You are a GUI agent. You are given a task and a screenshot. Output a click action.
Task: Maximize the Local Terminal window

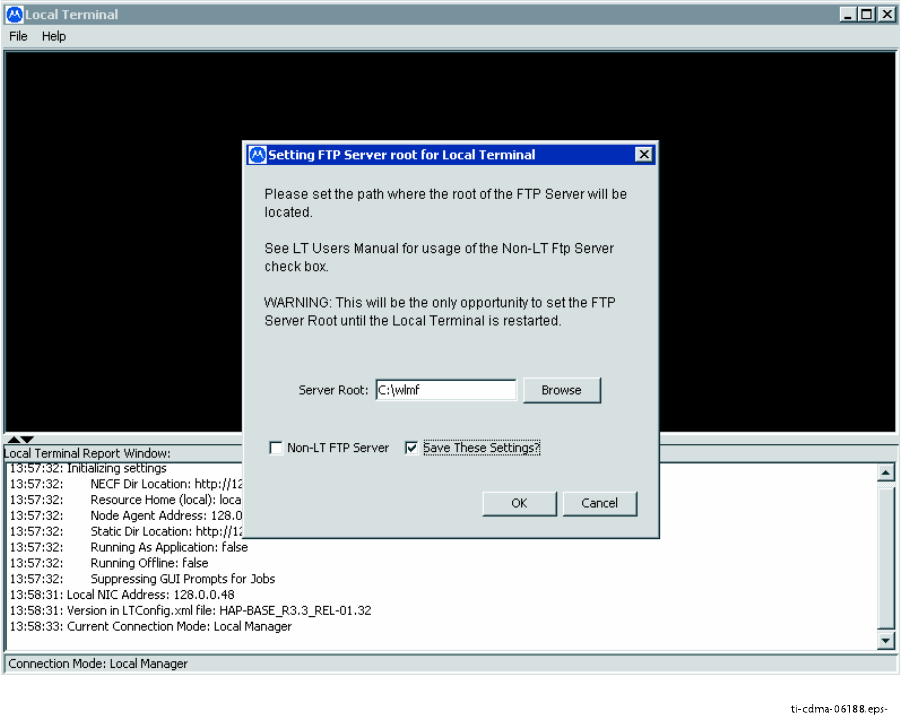(x=867, y=14)
